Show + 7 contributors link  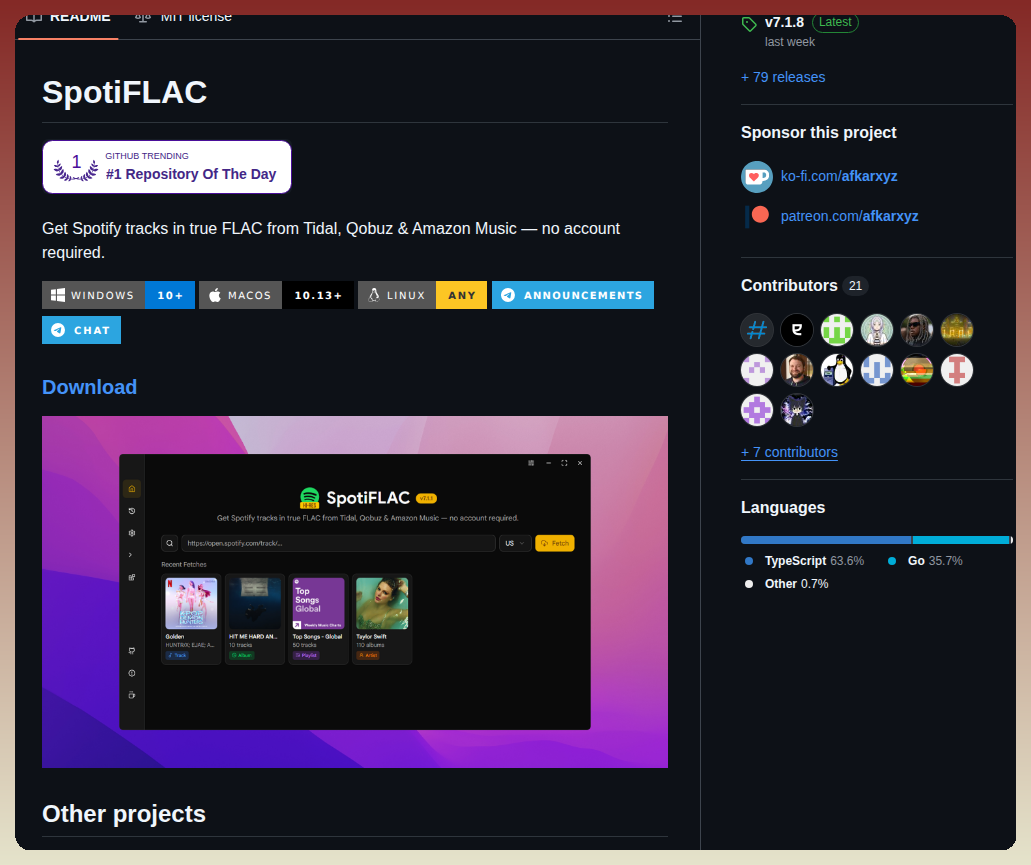(x=789, y=452)
